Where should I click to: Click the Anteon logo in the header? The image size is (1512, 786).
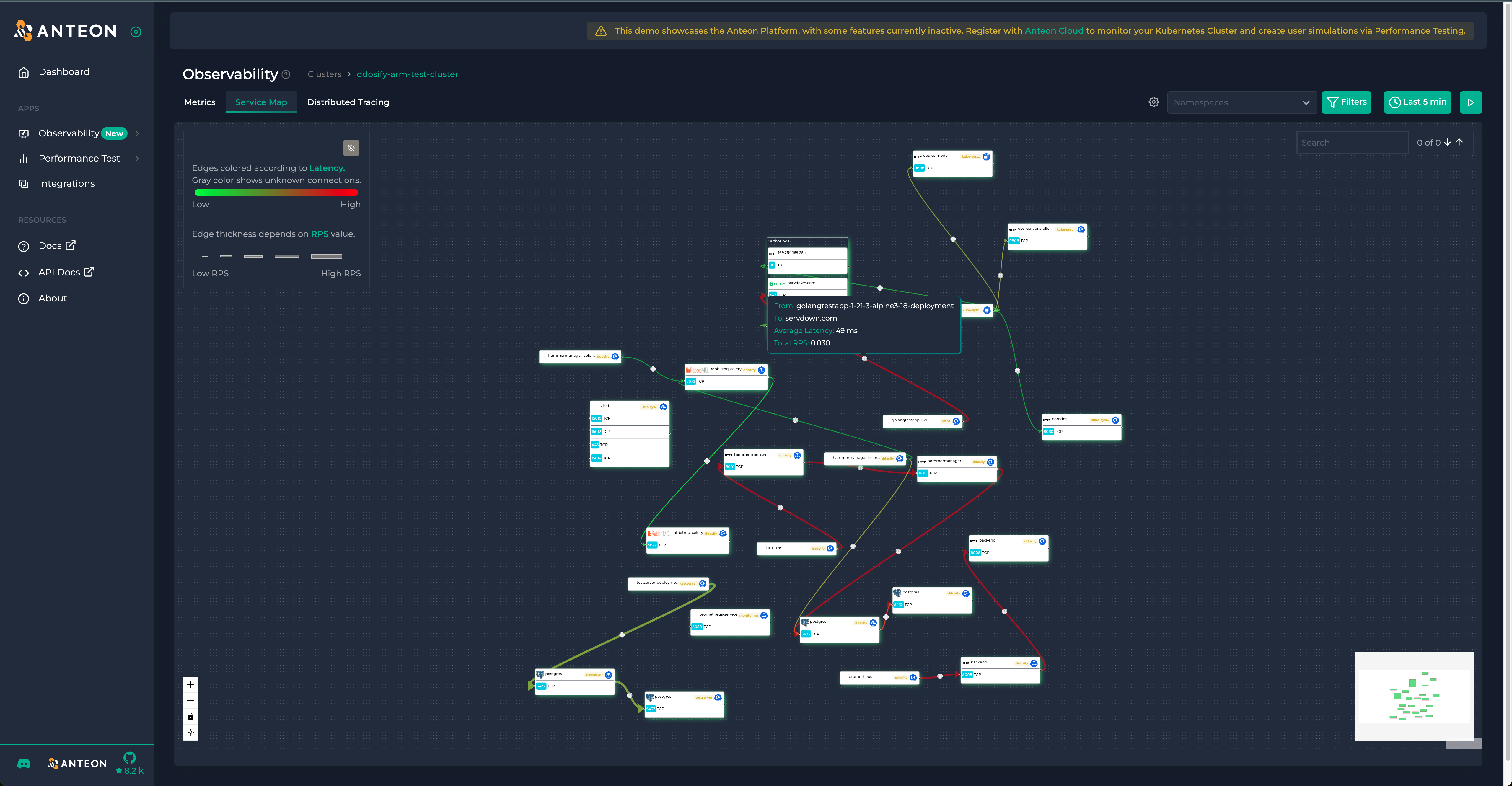point(65,30)
